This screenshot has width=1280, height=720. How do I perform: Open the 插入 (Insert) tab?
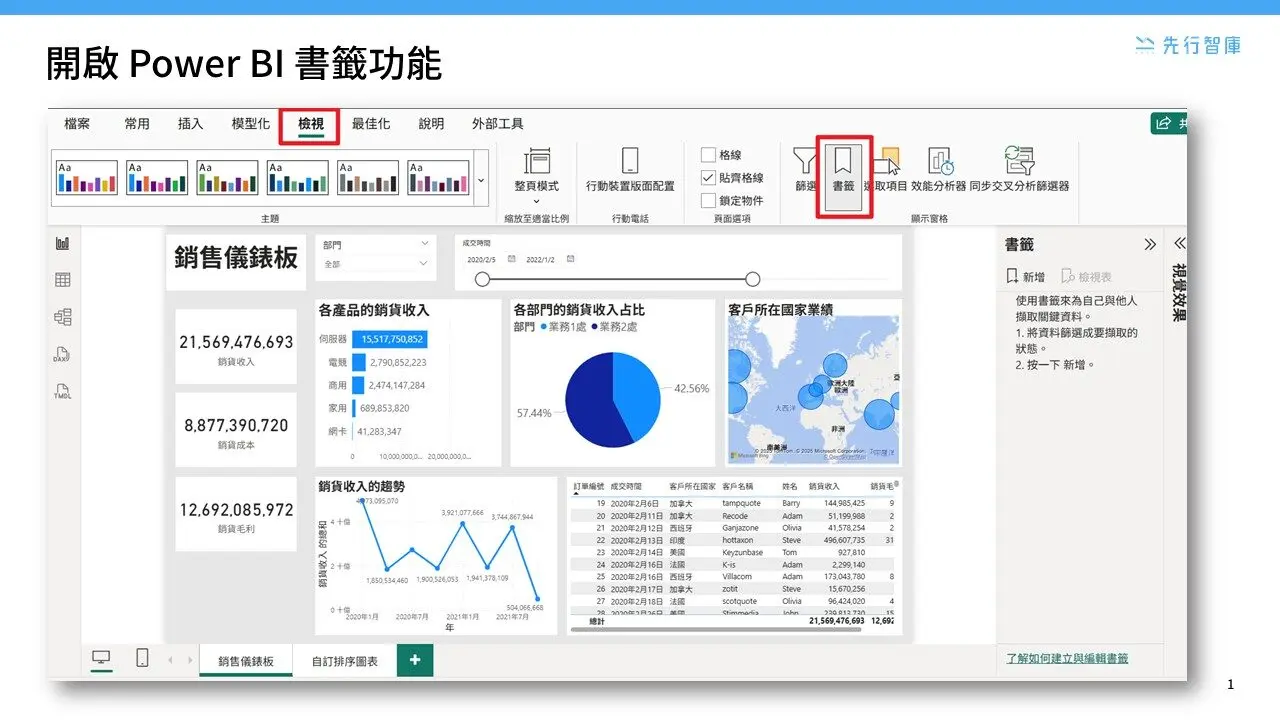pyautogui.click(x=190, y=124)
